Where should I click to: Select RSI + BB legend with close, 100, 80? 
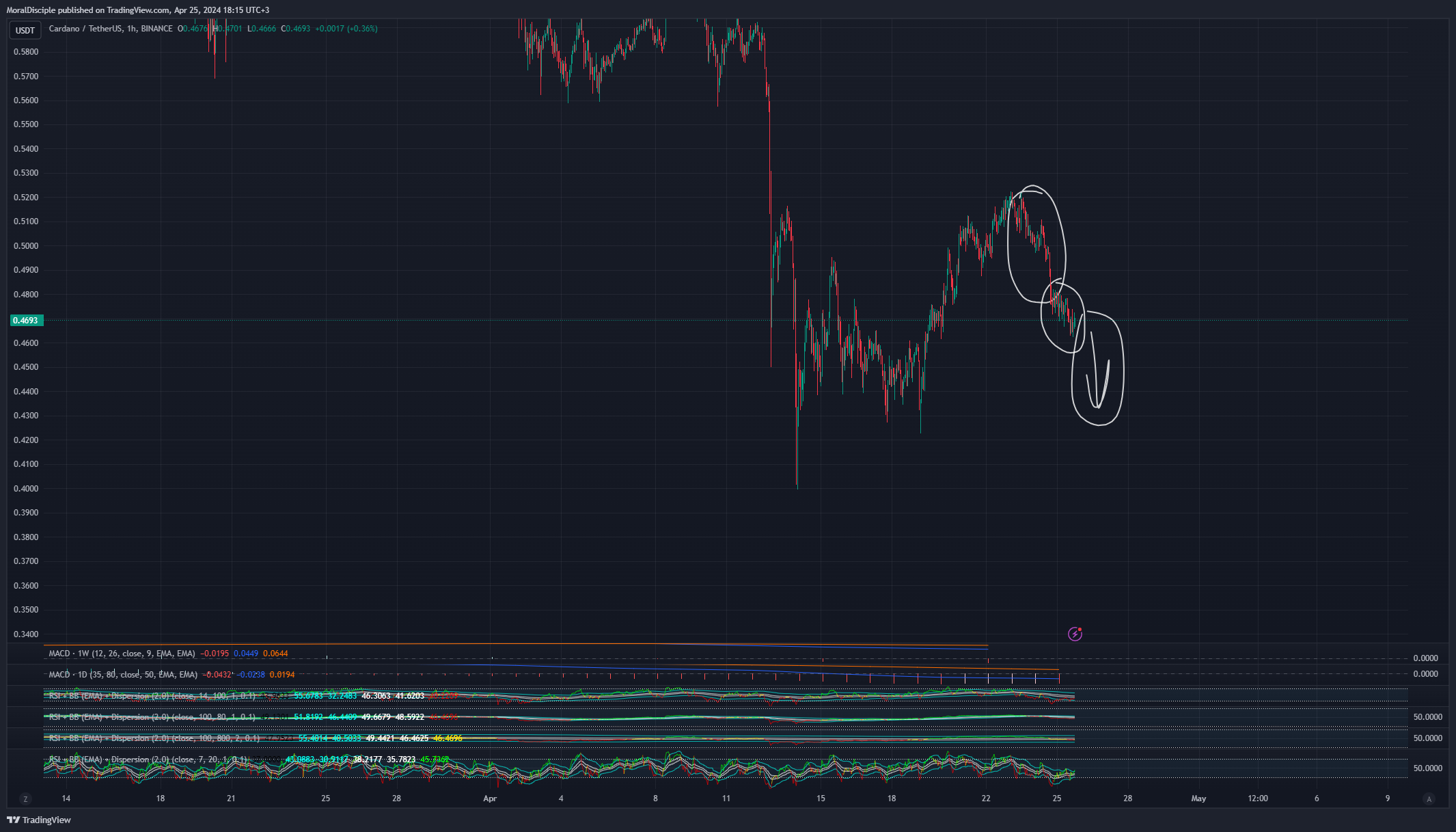[152, 717]
